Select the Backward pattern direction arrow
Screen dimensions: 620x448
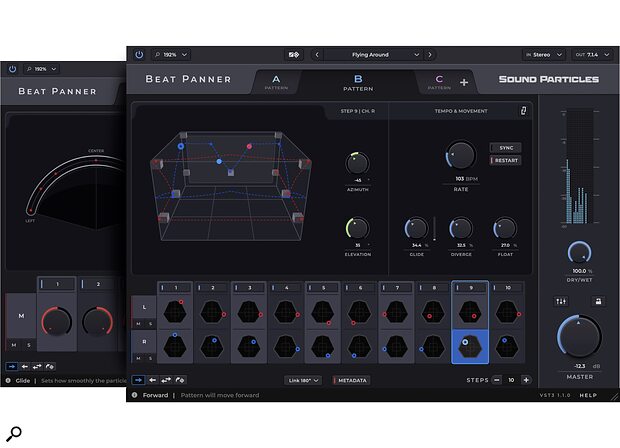coord(152,380)
